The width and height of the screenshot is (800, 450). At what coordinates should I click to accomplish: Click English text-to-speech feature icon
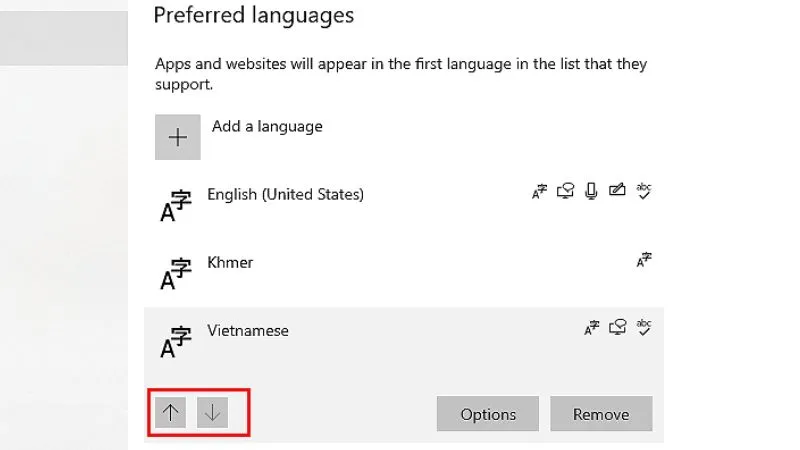pyautogui.click(x=566, y=190)
